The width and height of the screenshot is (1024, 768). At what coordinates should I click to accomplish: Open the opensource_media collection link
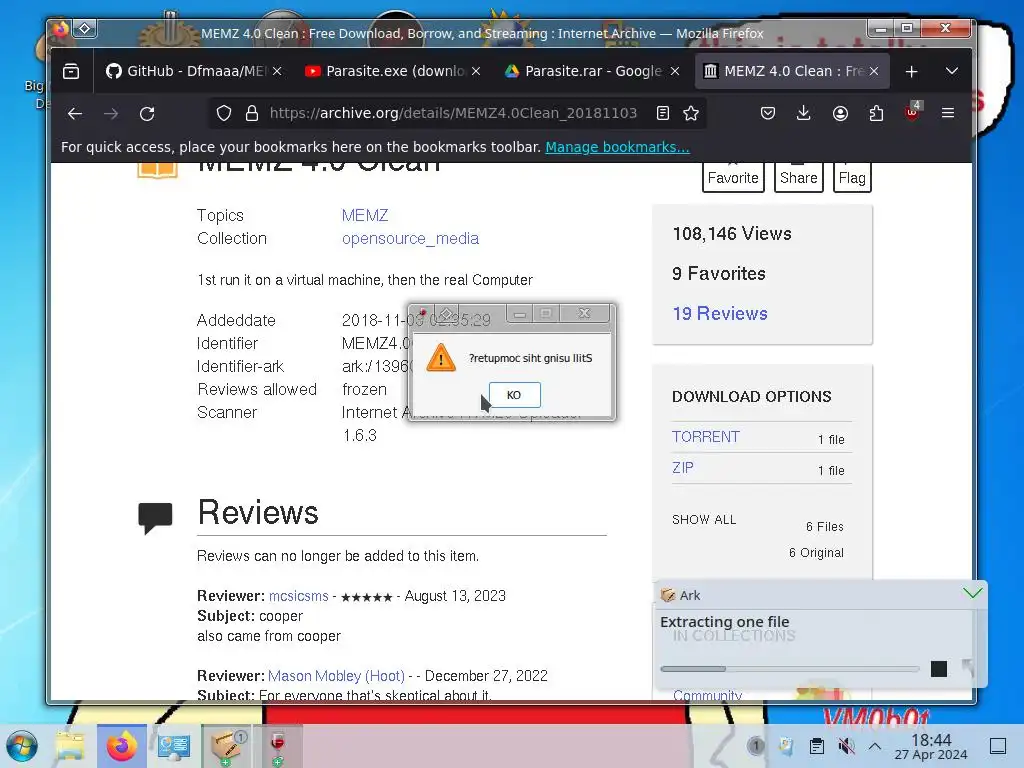click(x=410, y=239)
